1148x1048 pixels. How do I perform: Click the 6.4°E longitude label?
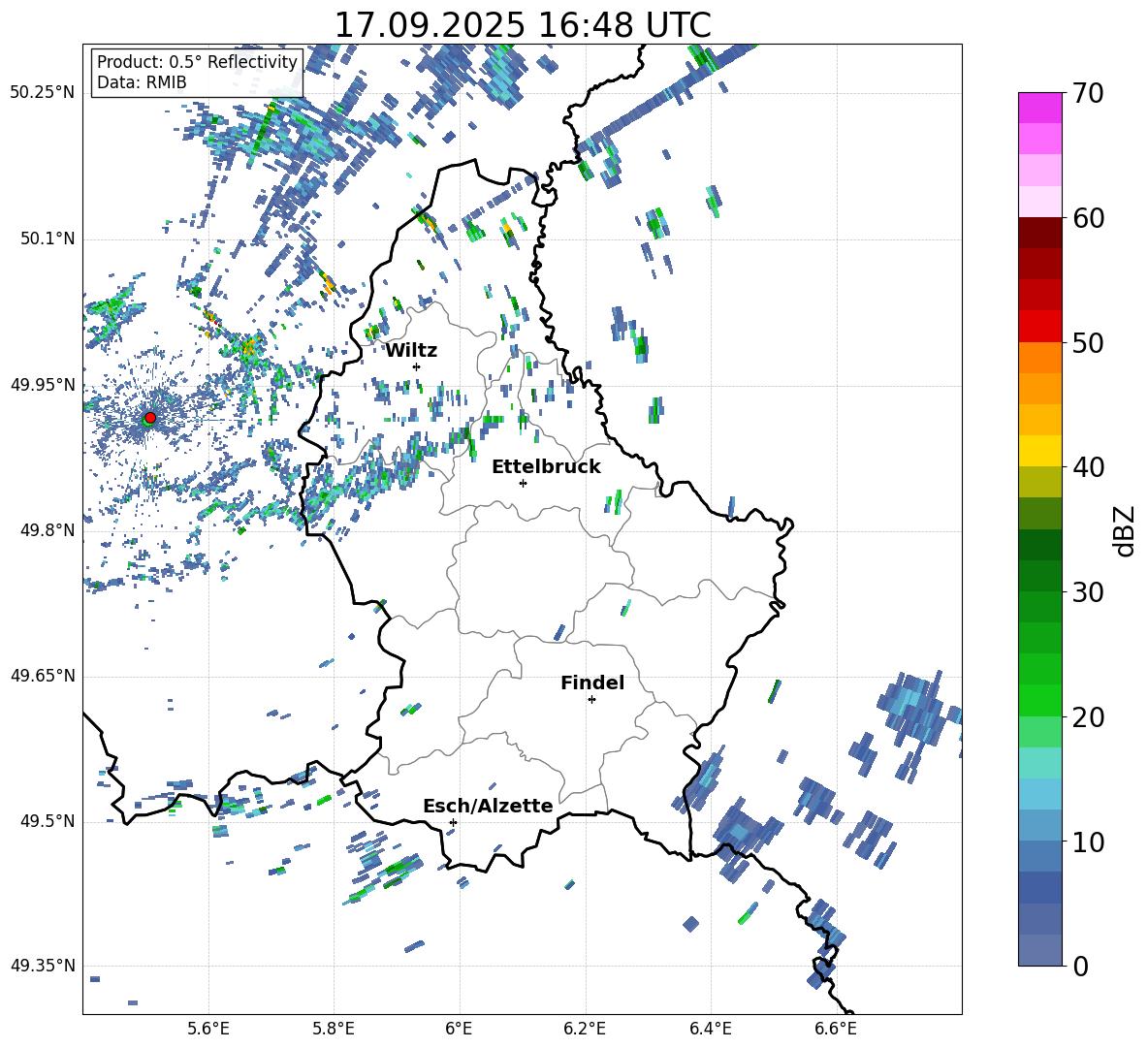pyautogui.click(x=710, y=1029)
